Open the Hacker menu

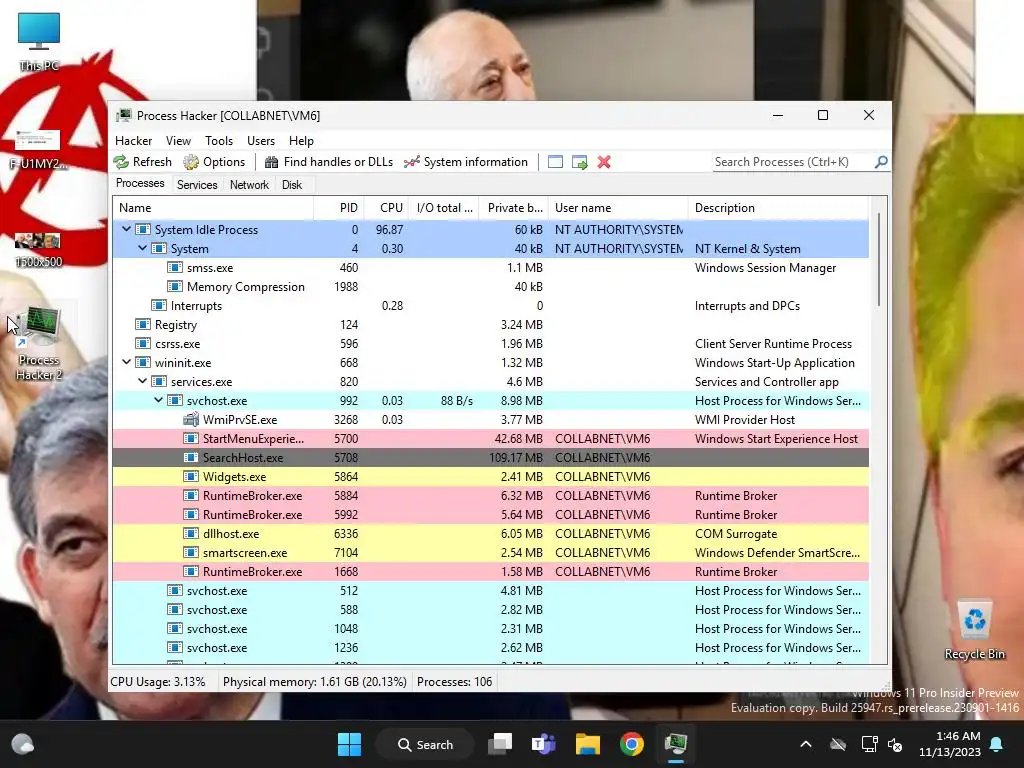(x=133, y=140)
